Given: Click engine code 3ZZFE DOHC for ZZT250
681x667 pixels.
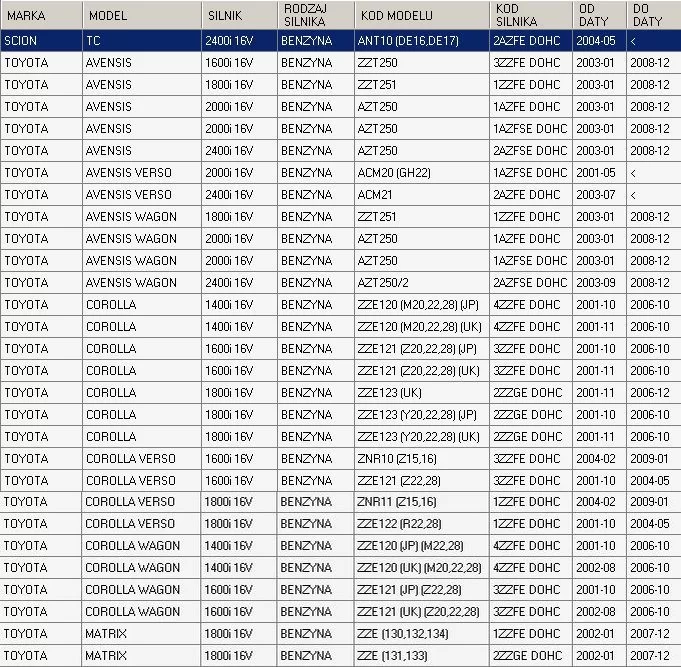Looking at the screenshot, I should 531,63.
